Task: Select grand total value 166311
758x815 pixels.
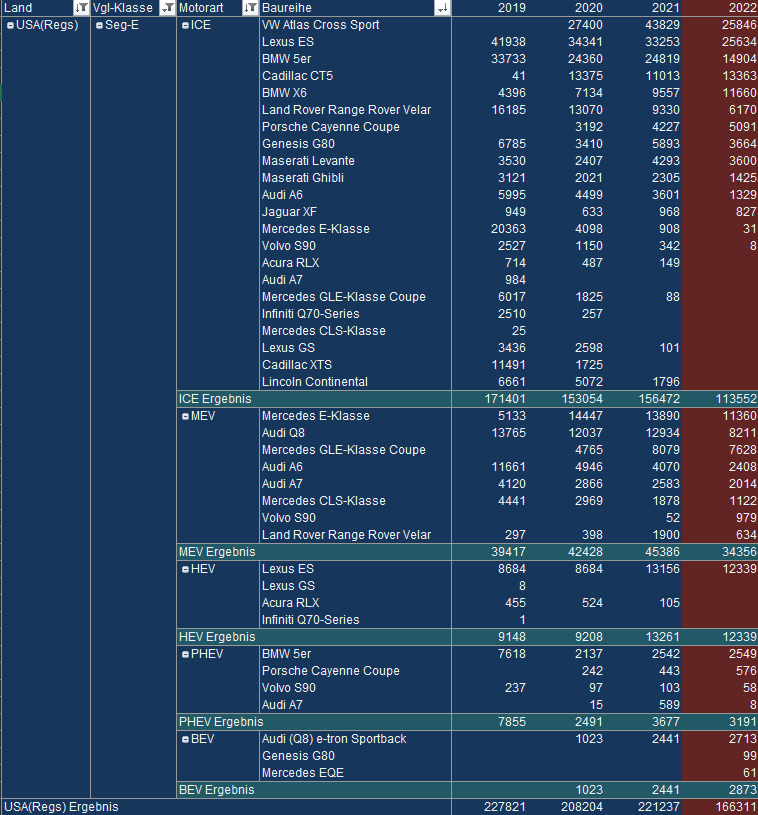Action: (736, 807)
